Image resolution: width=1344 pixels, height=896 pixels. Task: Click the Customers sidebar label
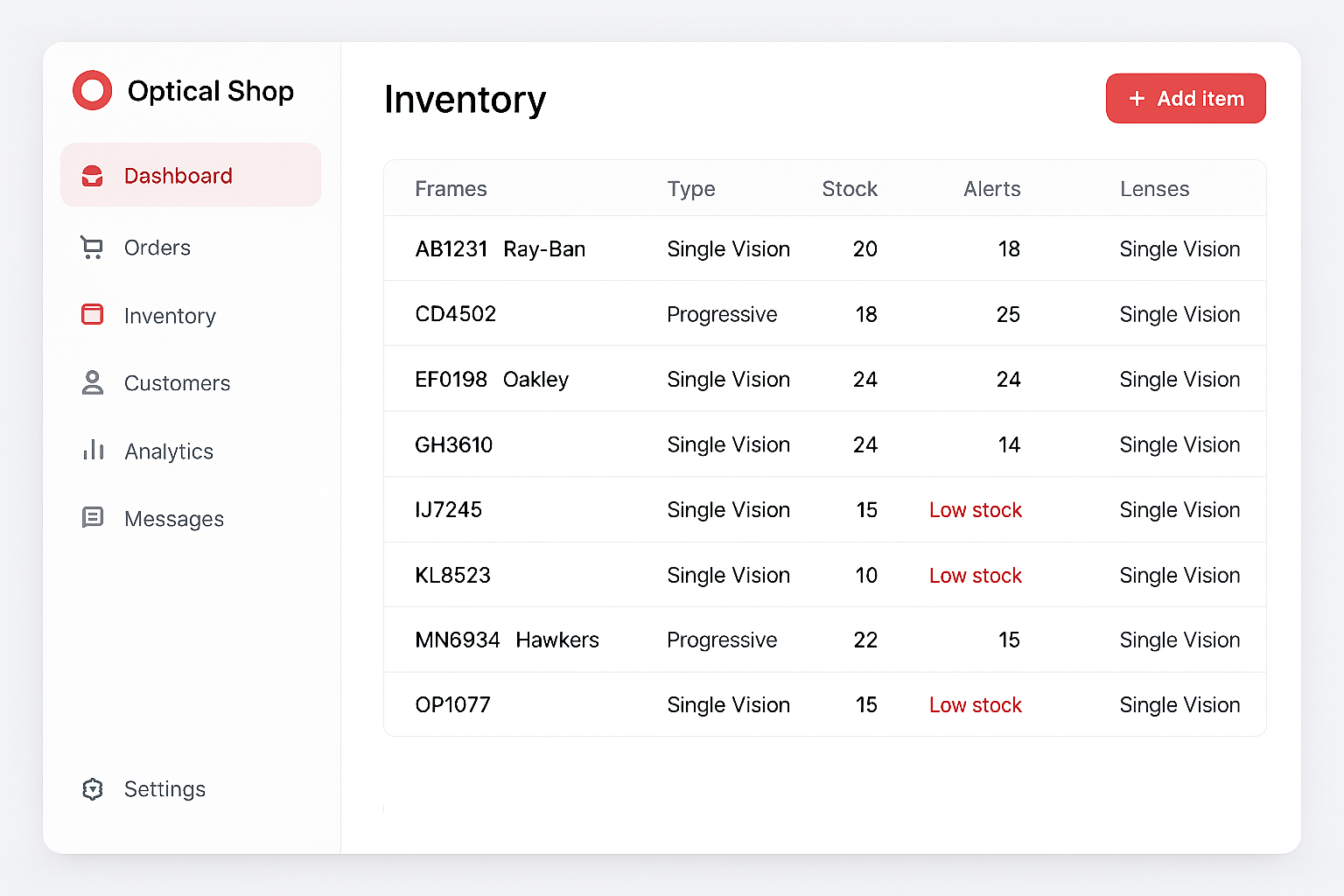tap(177, 382)
